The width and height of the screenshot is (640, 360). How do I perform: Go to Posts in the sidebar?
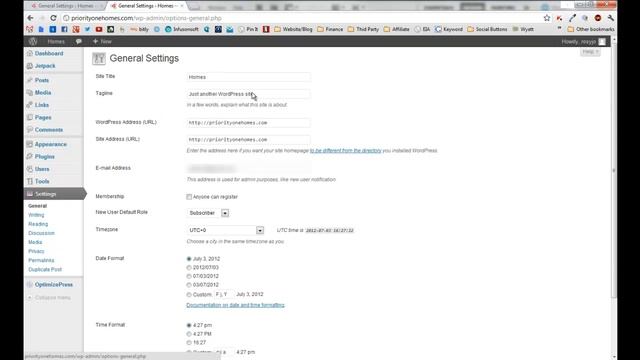coord(42,80)
